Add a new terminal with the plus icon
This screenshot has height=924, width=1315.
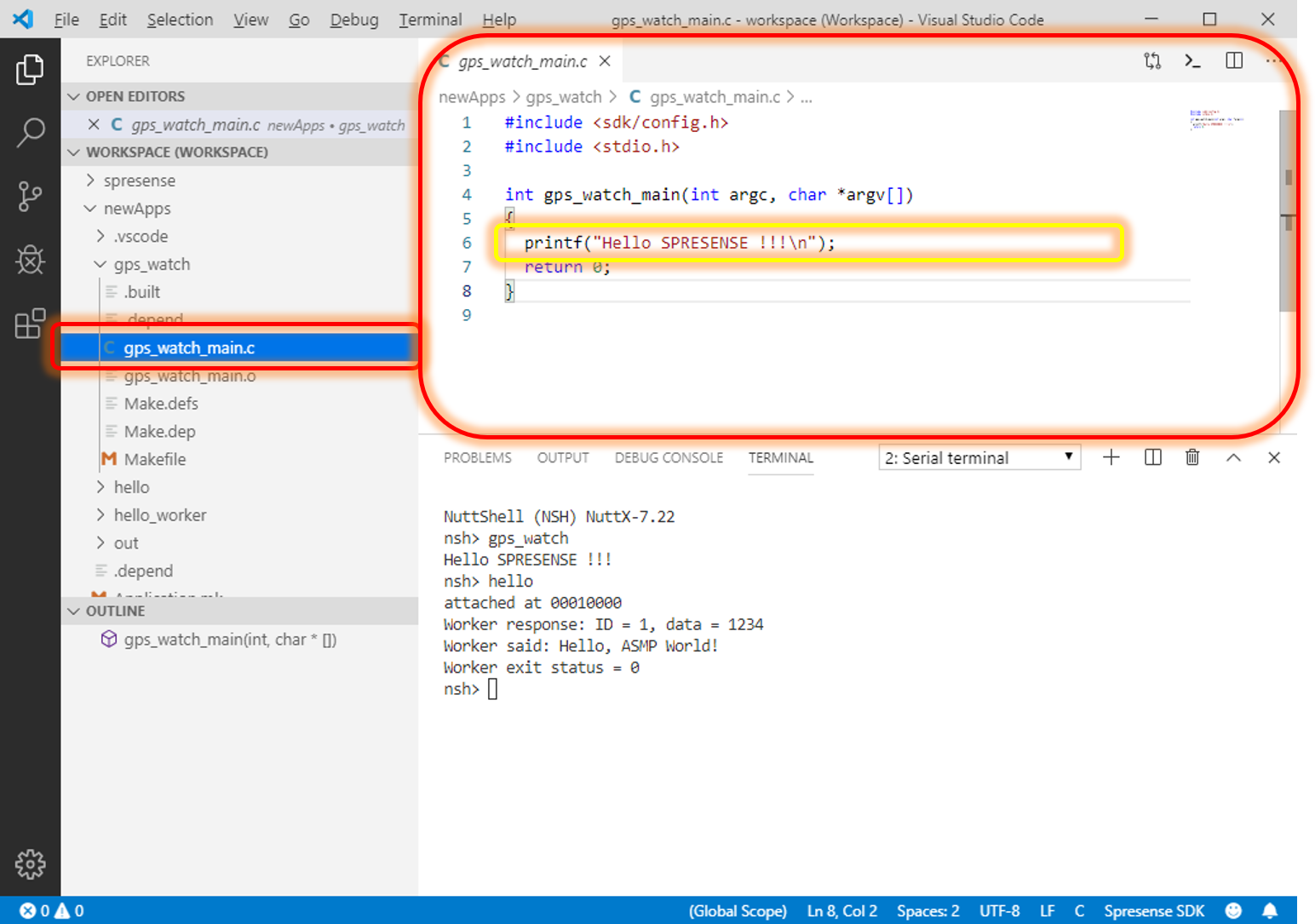(x=1111, y=457)
